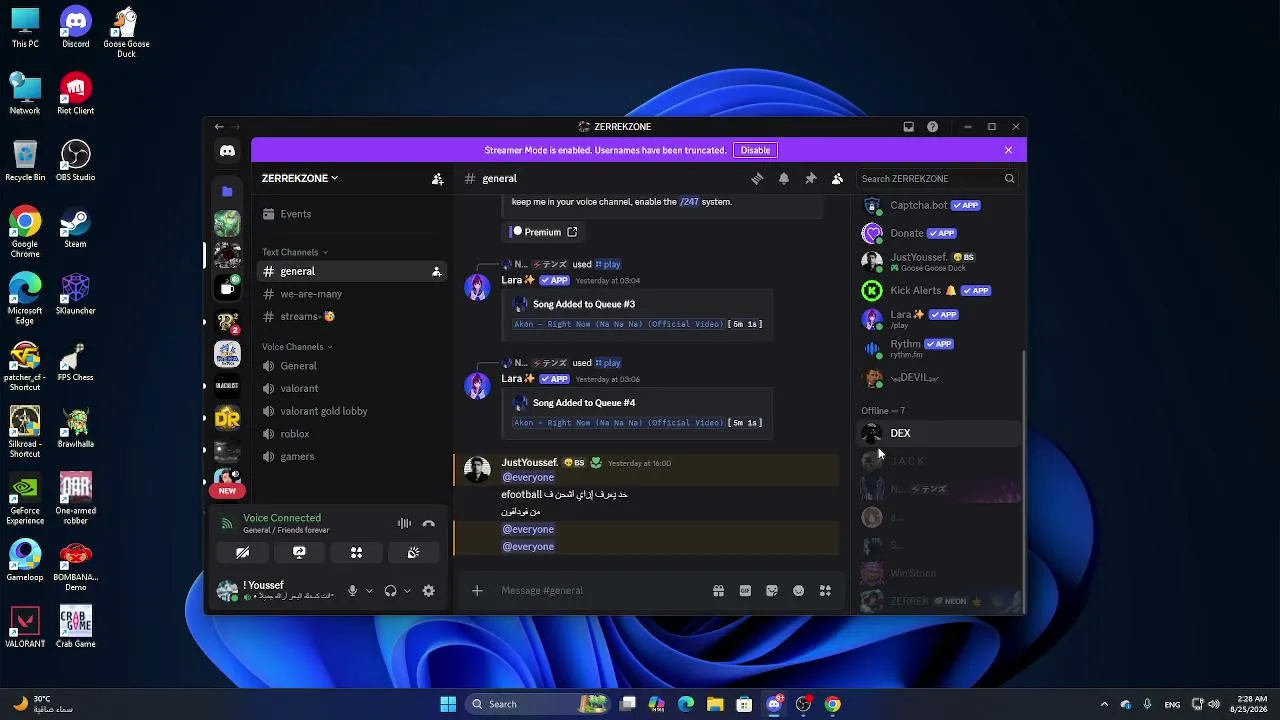
Task: Share your screen in voice
Action: click(x=299, y=552)
